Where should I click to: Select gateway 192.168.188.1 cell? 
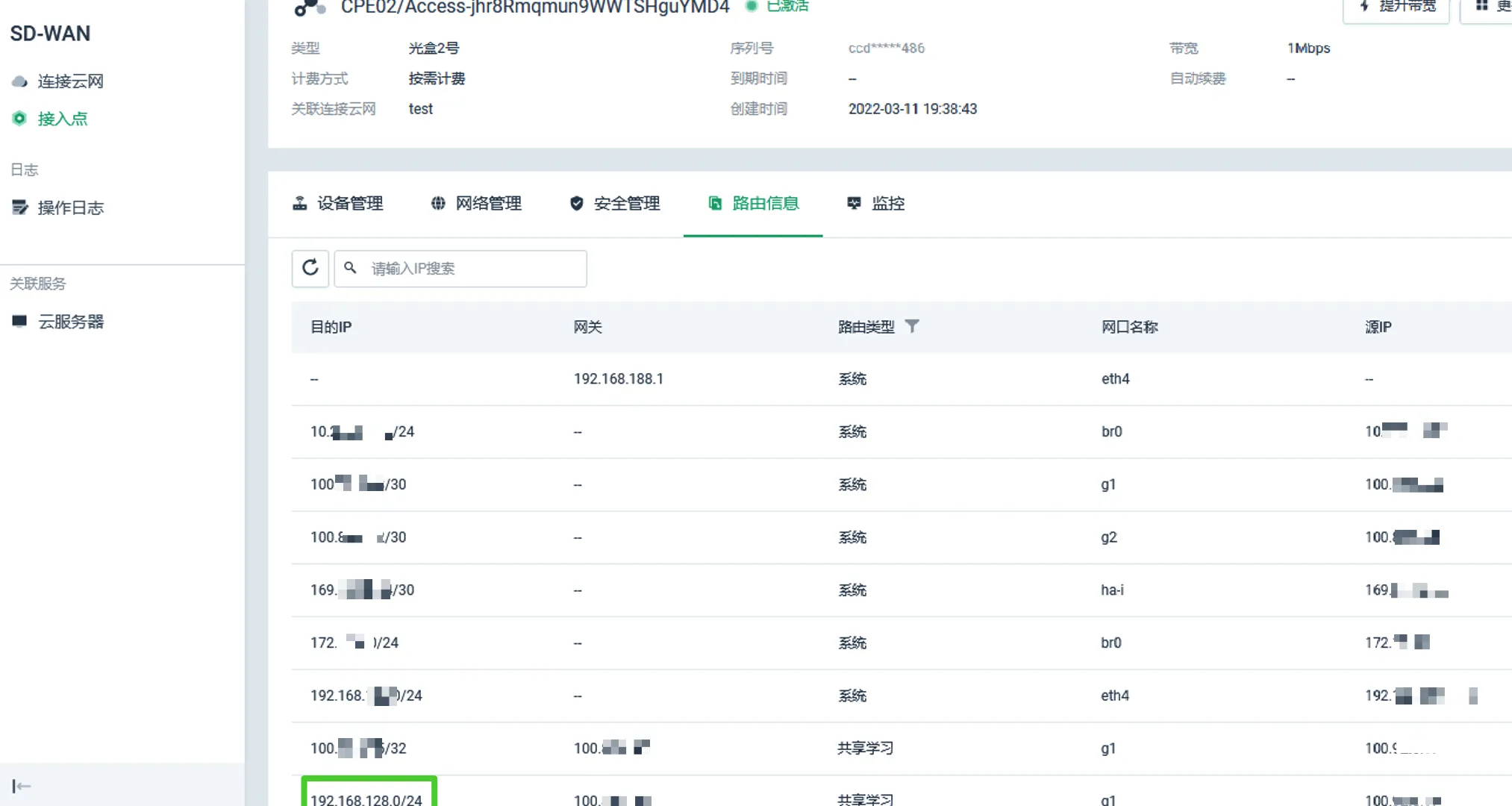point(619,379)
